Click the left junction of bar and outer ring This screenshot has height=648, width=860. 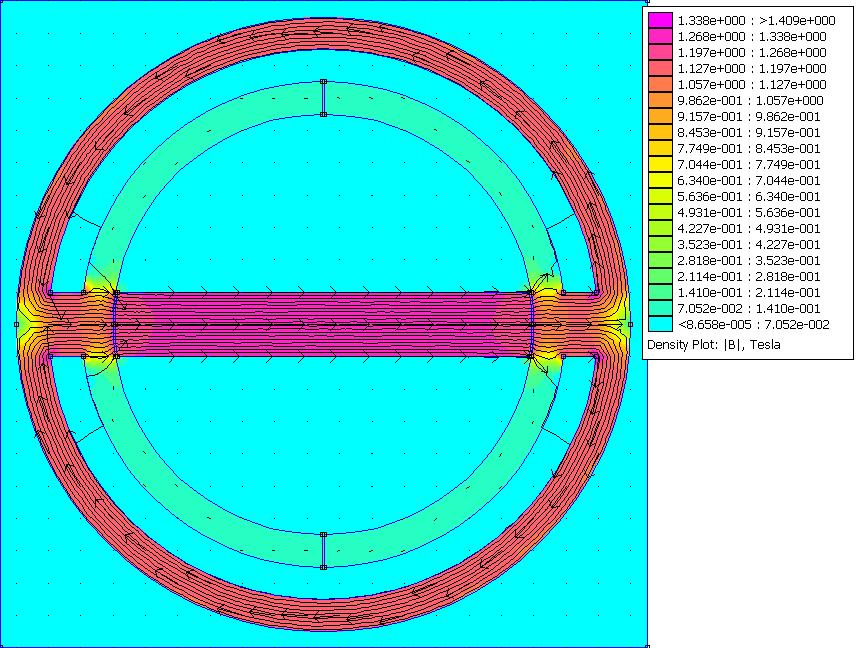pos(35,324)
